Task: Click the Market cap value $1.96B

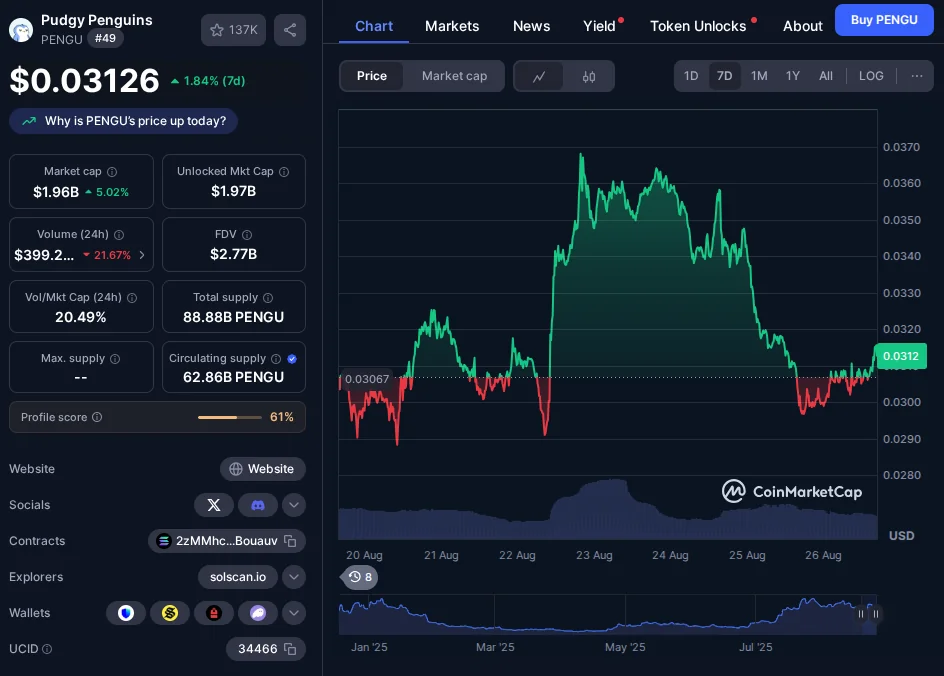Action: coord(56,192)
